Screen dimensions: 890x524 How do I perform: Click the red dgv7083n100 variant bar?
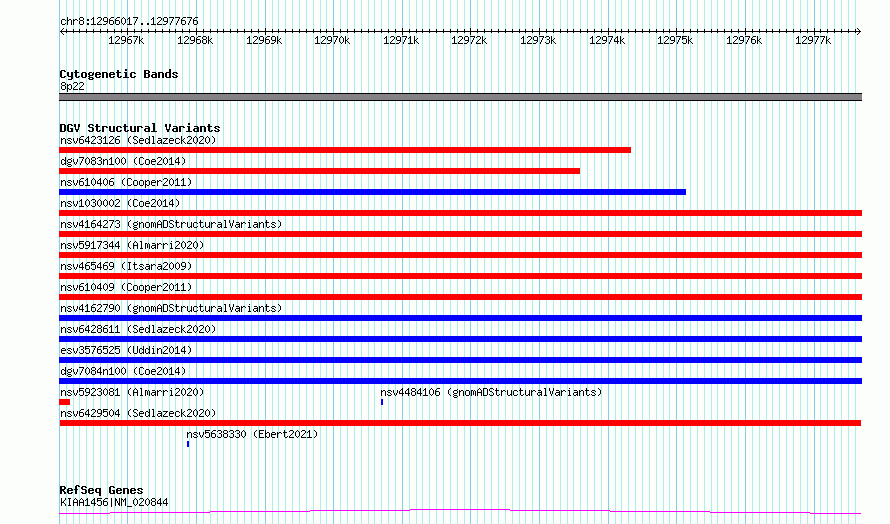[320, 171]
